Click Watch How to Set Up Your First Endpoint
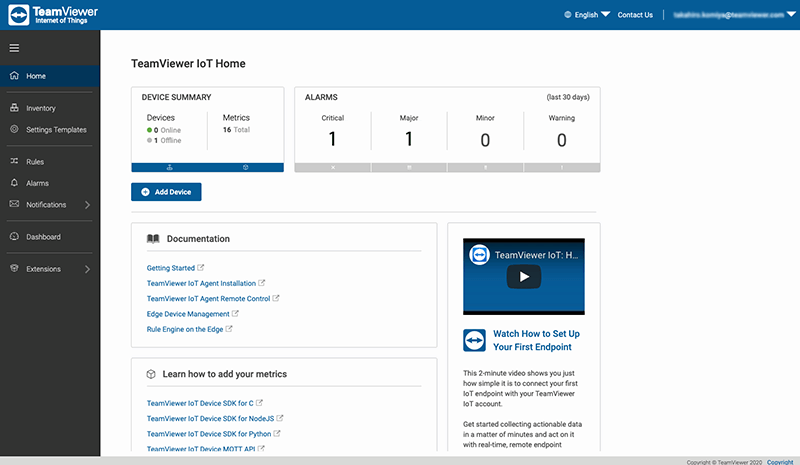This screenshot has width=800, height=465. (x=536, y=340)
